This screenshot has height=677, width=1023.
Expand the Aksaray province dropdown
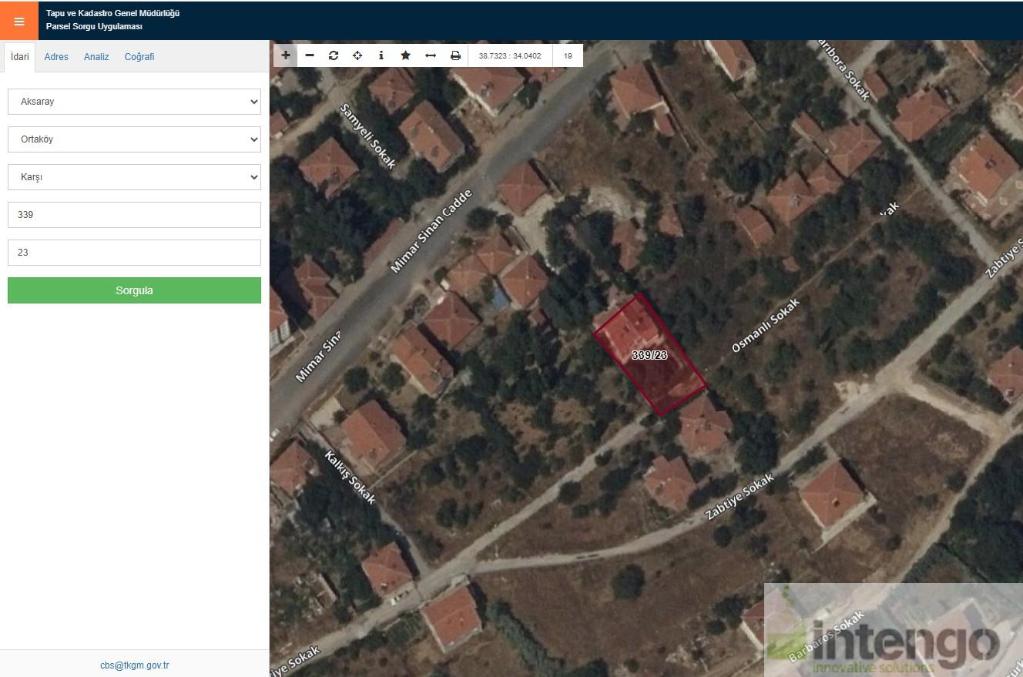[x=134, y=102]
